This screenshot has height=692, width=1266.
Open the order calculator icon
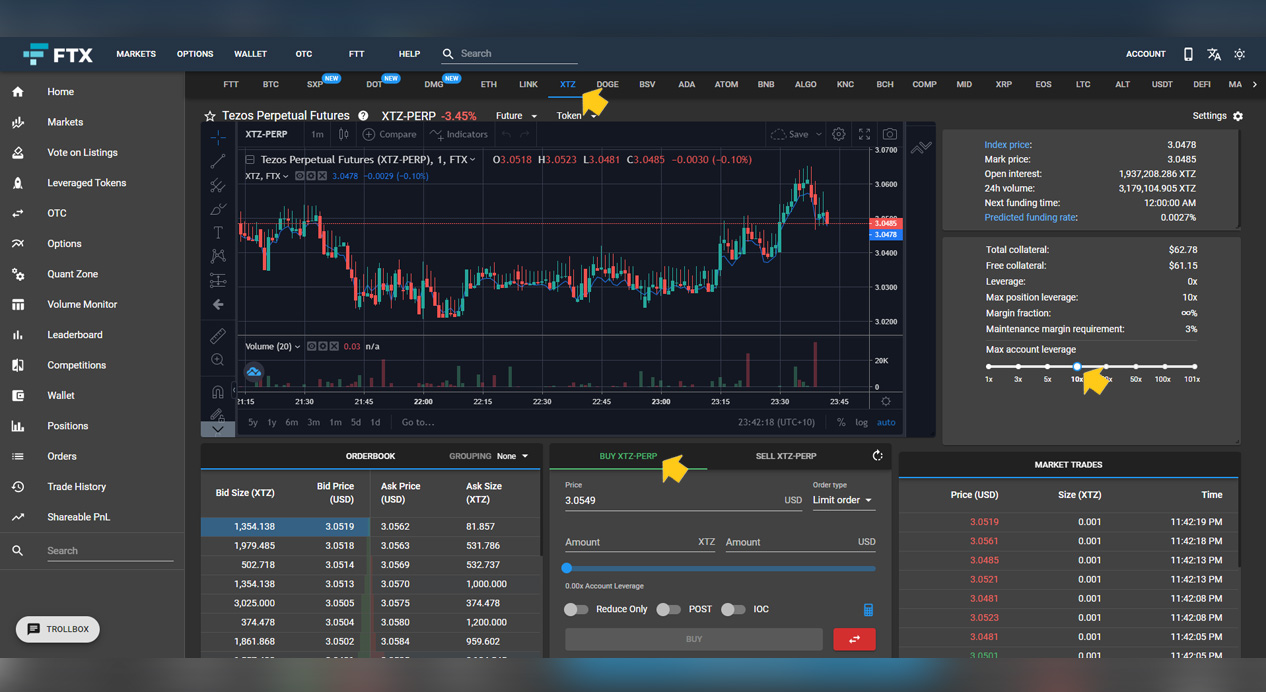pyautogui.click(x=868, y=610)
